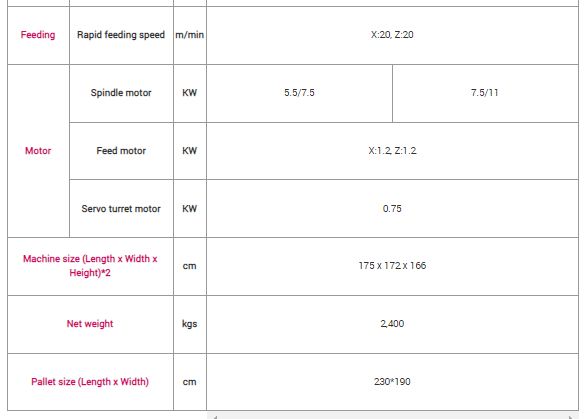The width and height of the screenshot is (588, 419).
Task: Select the Spindle motor row label
Action: [121, 93]
